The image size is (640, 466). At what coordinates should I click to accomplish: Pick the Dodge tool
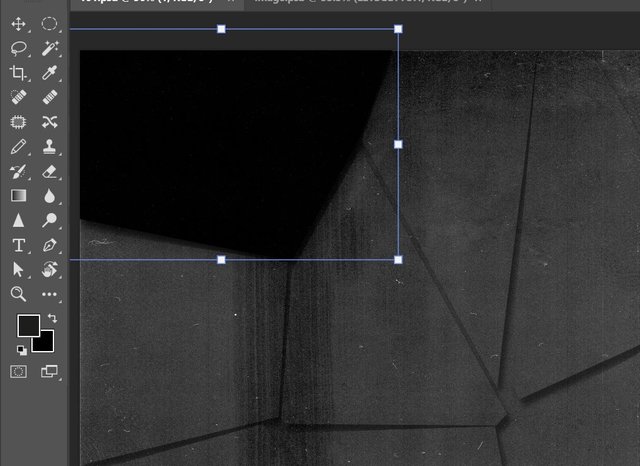click(x=50, y=220)
